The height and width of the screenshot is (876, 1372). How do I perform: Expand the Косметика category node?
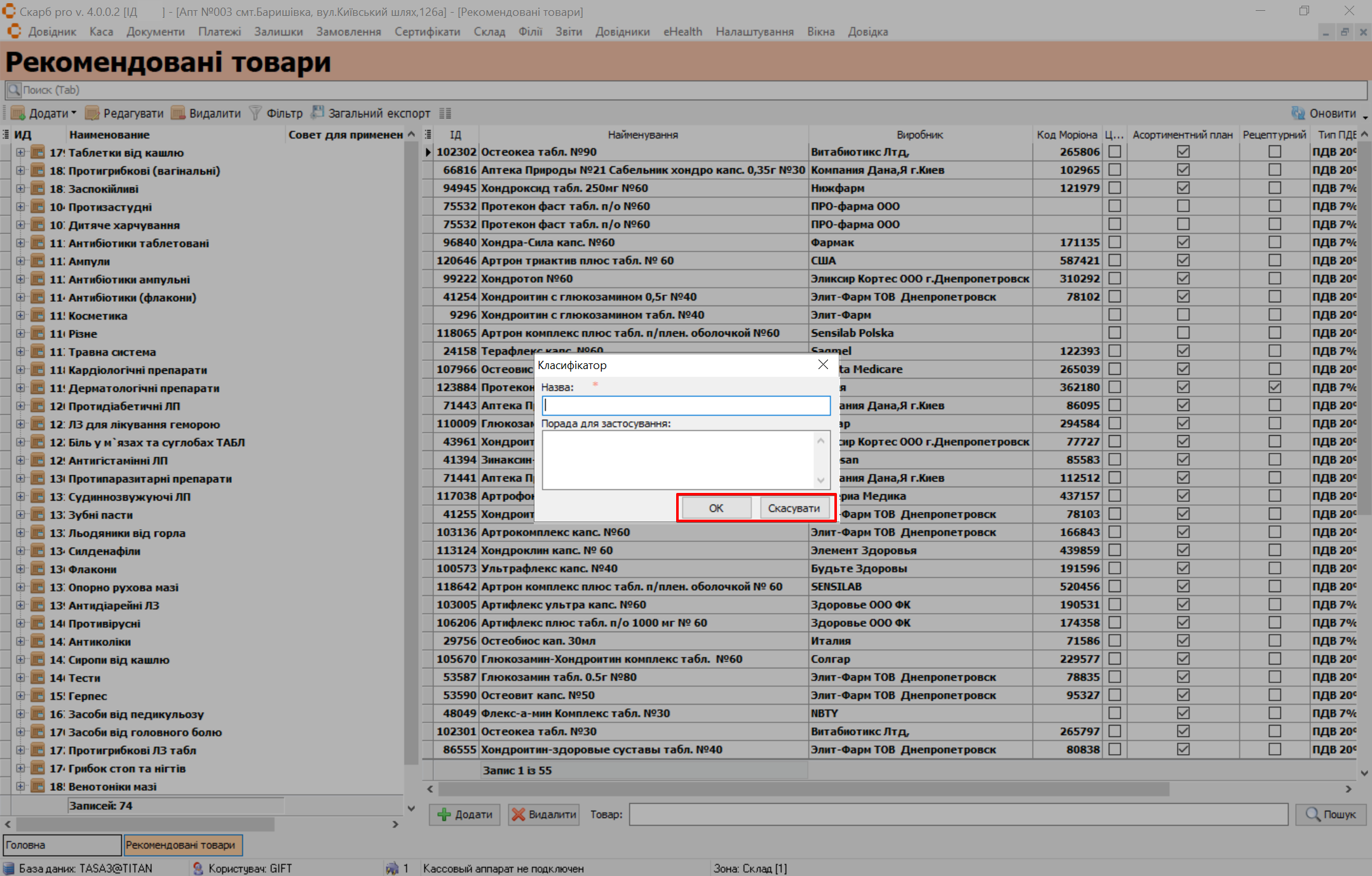pyautogui.click(x=20, y=316)
